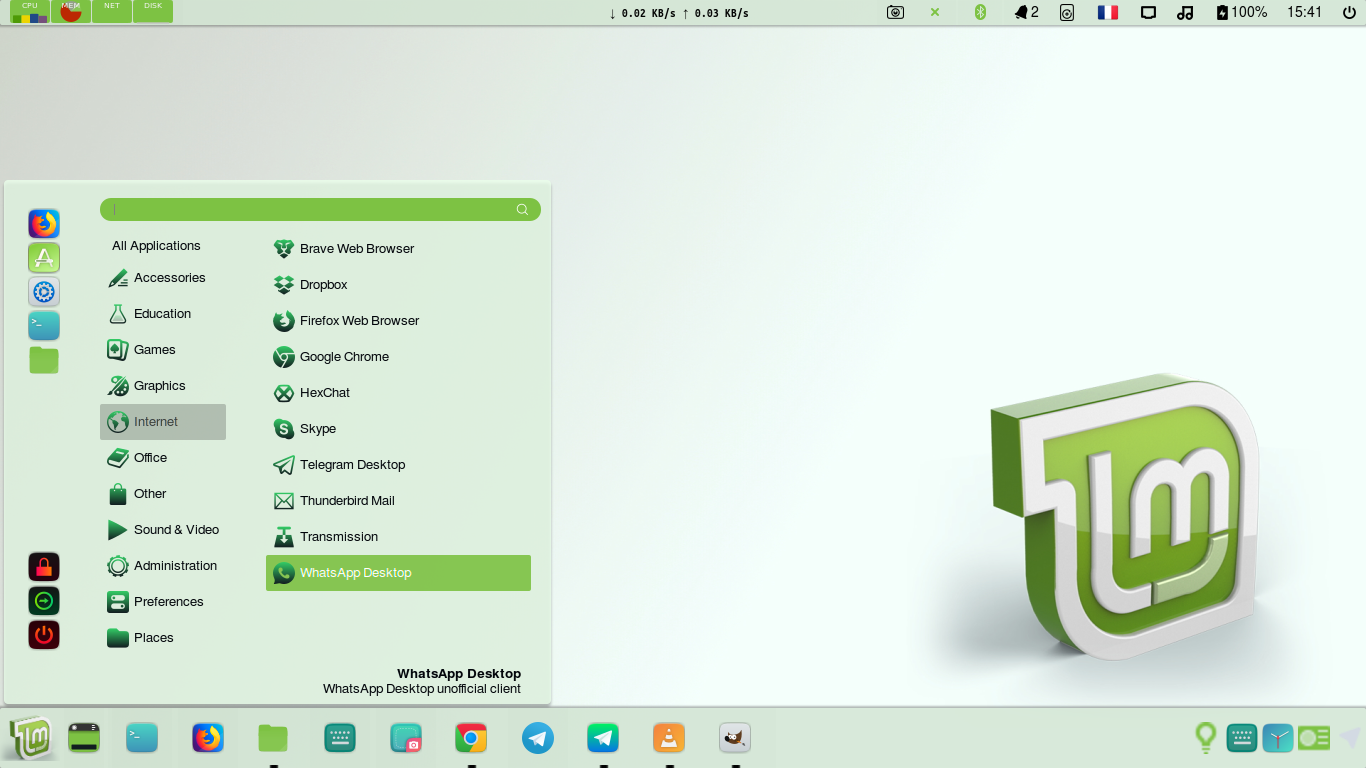This screenshot has height=768, width=1366.
Task: Open Telegram Desktop menu entry
Action: click(x=398, y=464)
